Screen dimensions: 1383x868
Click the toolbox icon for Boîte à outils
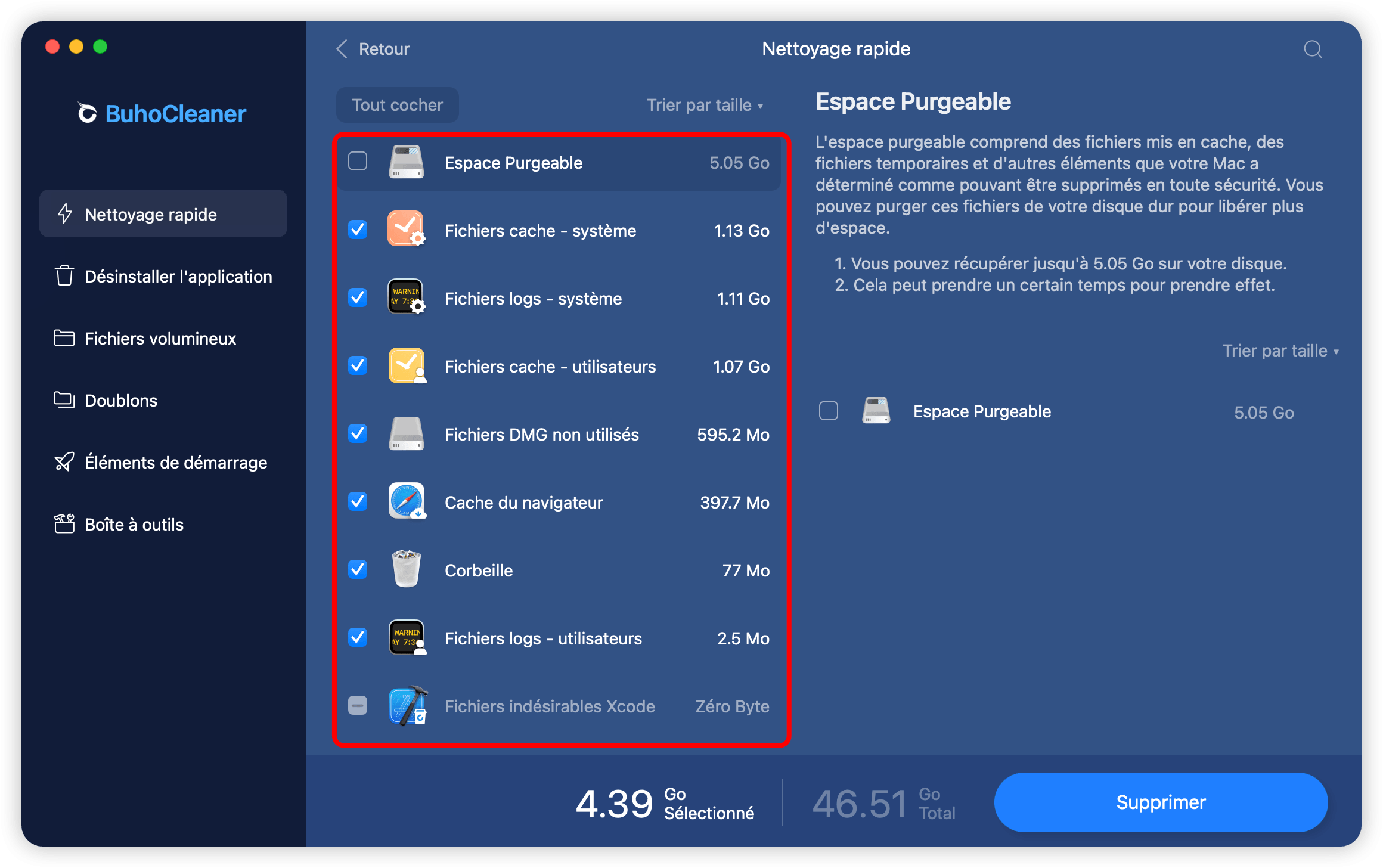pos(64,524)
